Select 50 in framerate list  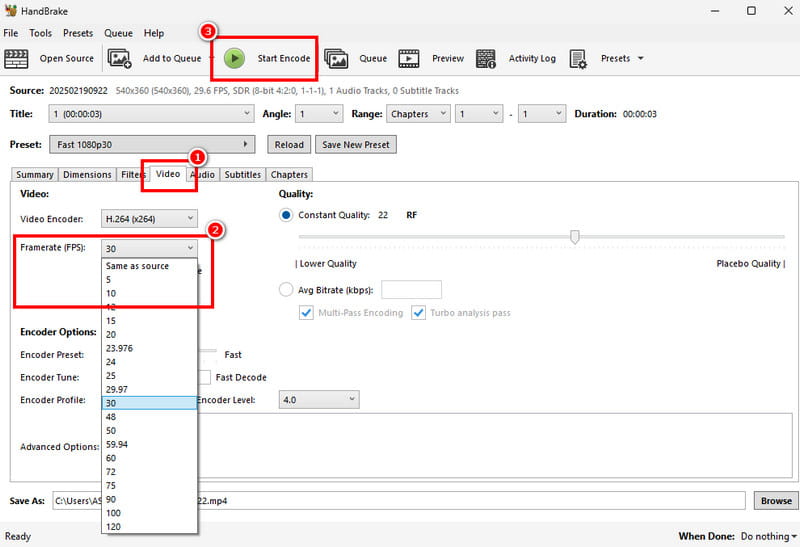149,431
